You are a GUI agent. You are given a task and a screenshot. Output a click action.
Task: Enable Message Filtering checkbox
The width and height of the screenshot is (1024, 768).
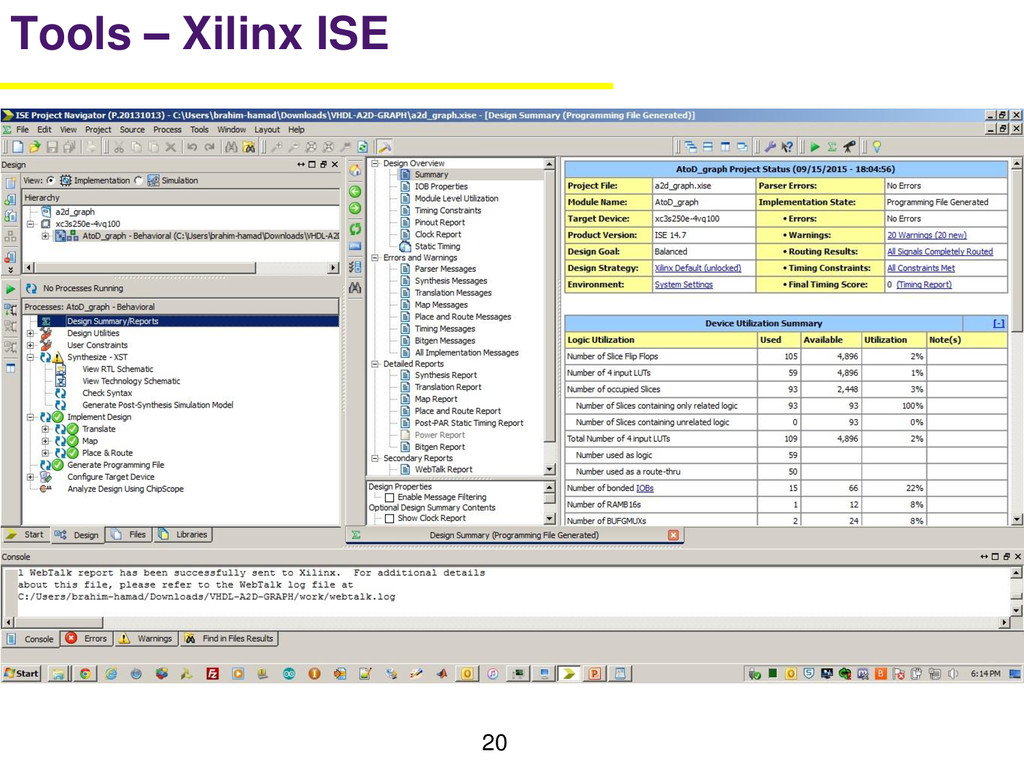tap(389, 497)
